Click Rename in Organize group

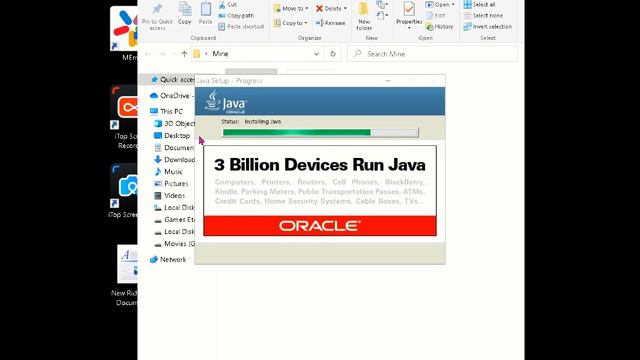330,23
